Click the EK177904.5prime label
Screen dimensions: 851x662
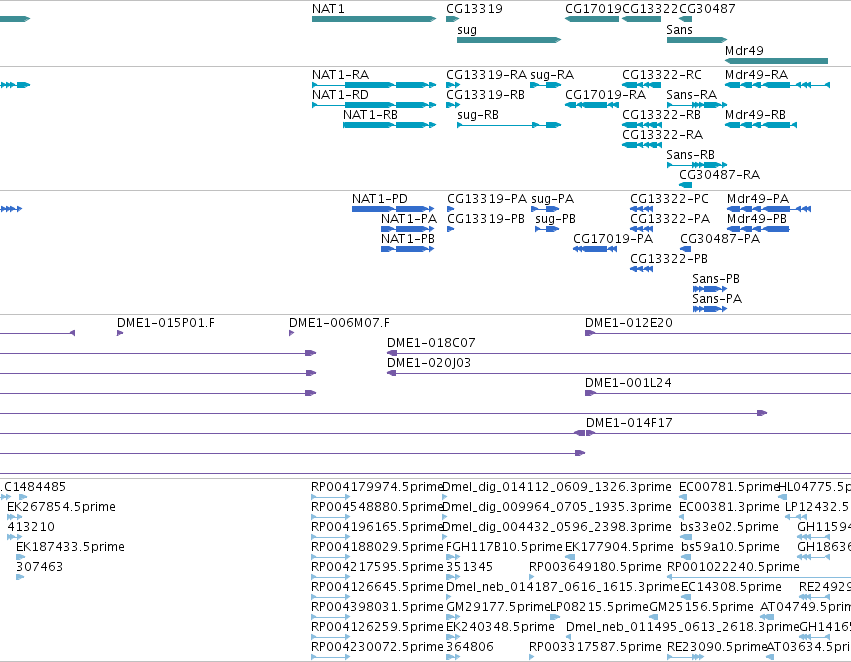(x=619, y=547)
